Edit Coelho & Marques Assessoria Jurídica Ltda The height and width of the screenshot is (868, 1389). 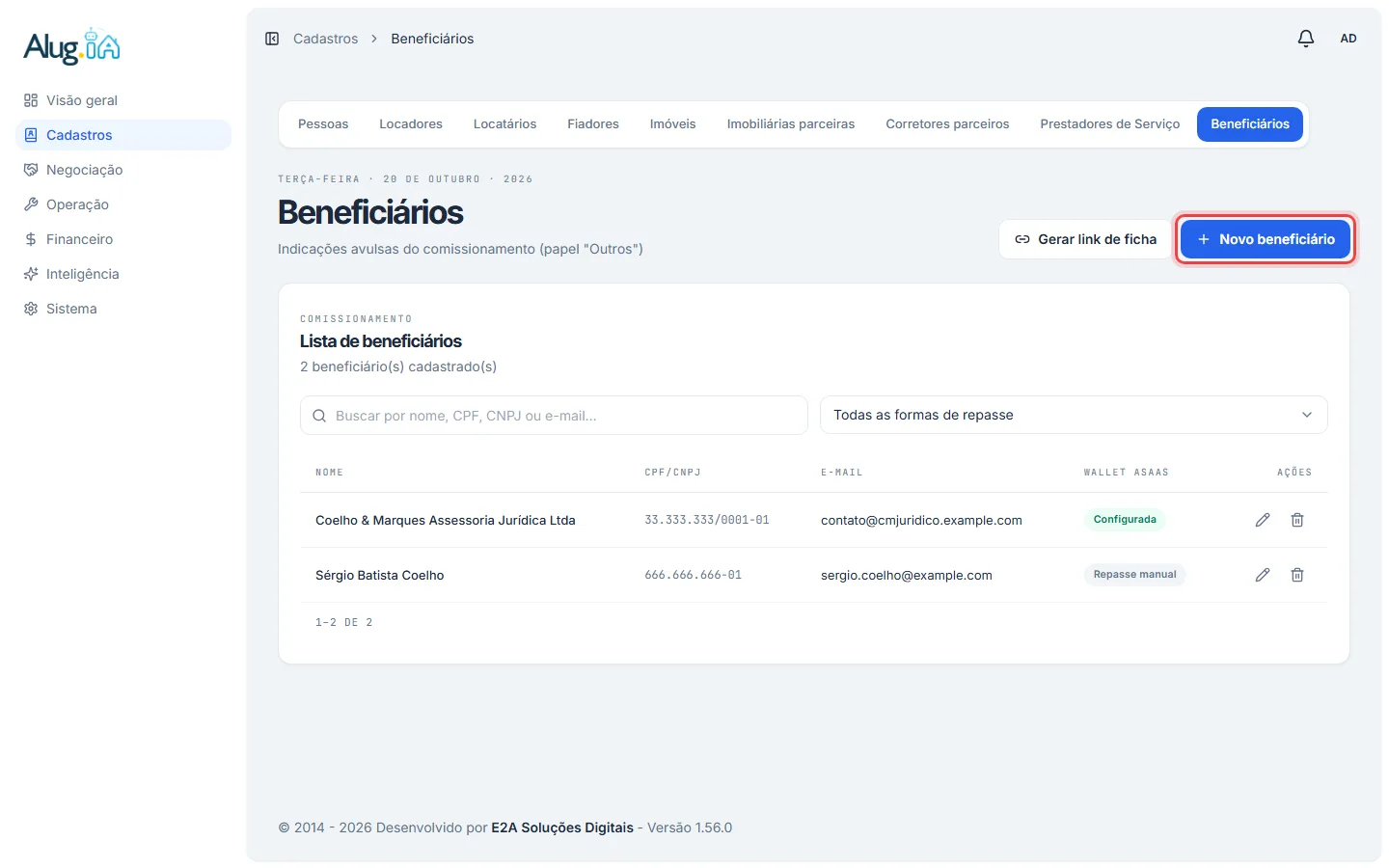(1263, 520)
